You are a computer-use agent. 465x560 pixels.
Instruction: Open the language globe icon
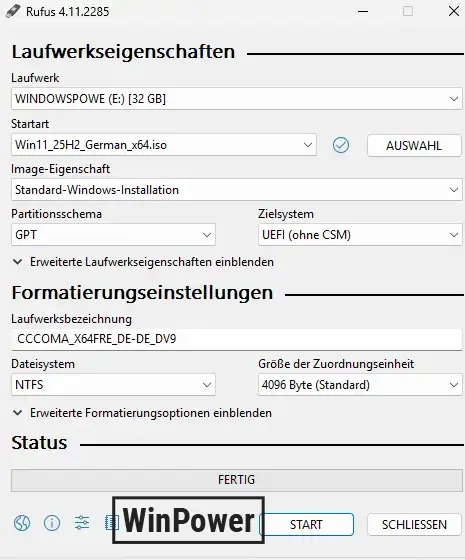coord(22,523)
